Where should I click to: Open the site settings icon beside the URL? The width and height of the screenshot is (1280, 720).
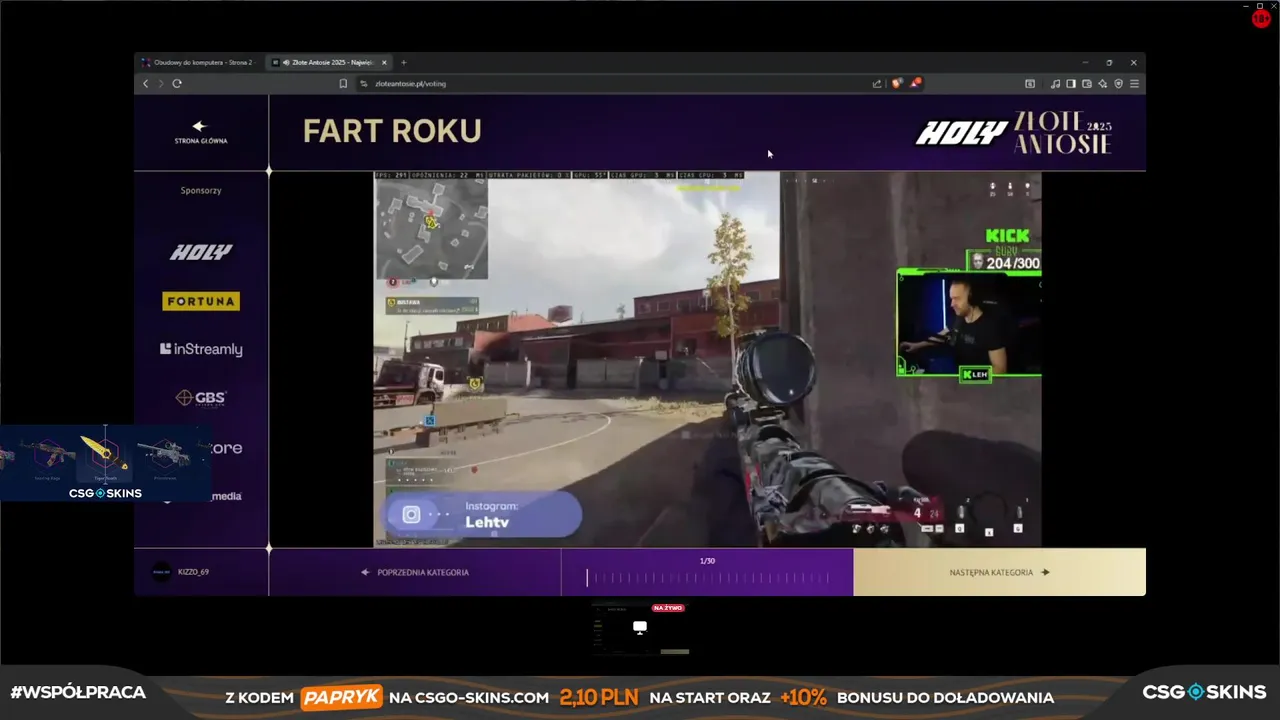coord(364,84)
